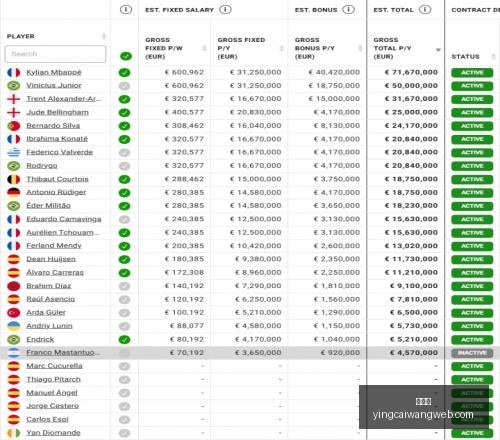Open info icon next to Est. Fixed Salary
This screenshot has height=440, width=500.
point(225,9)
